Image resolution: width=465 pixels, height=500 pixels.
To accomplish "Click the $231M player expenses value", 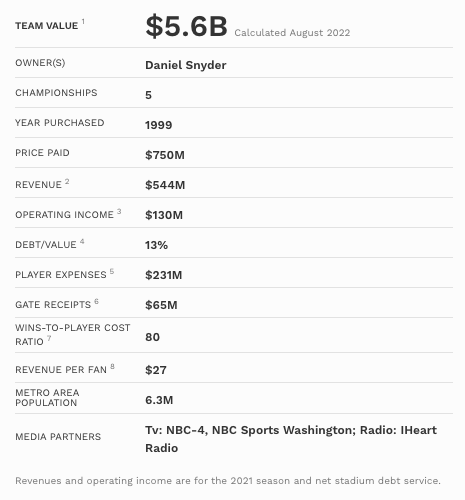I will (x=164, y=275).
